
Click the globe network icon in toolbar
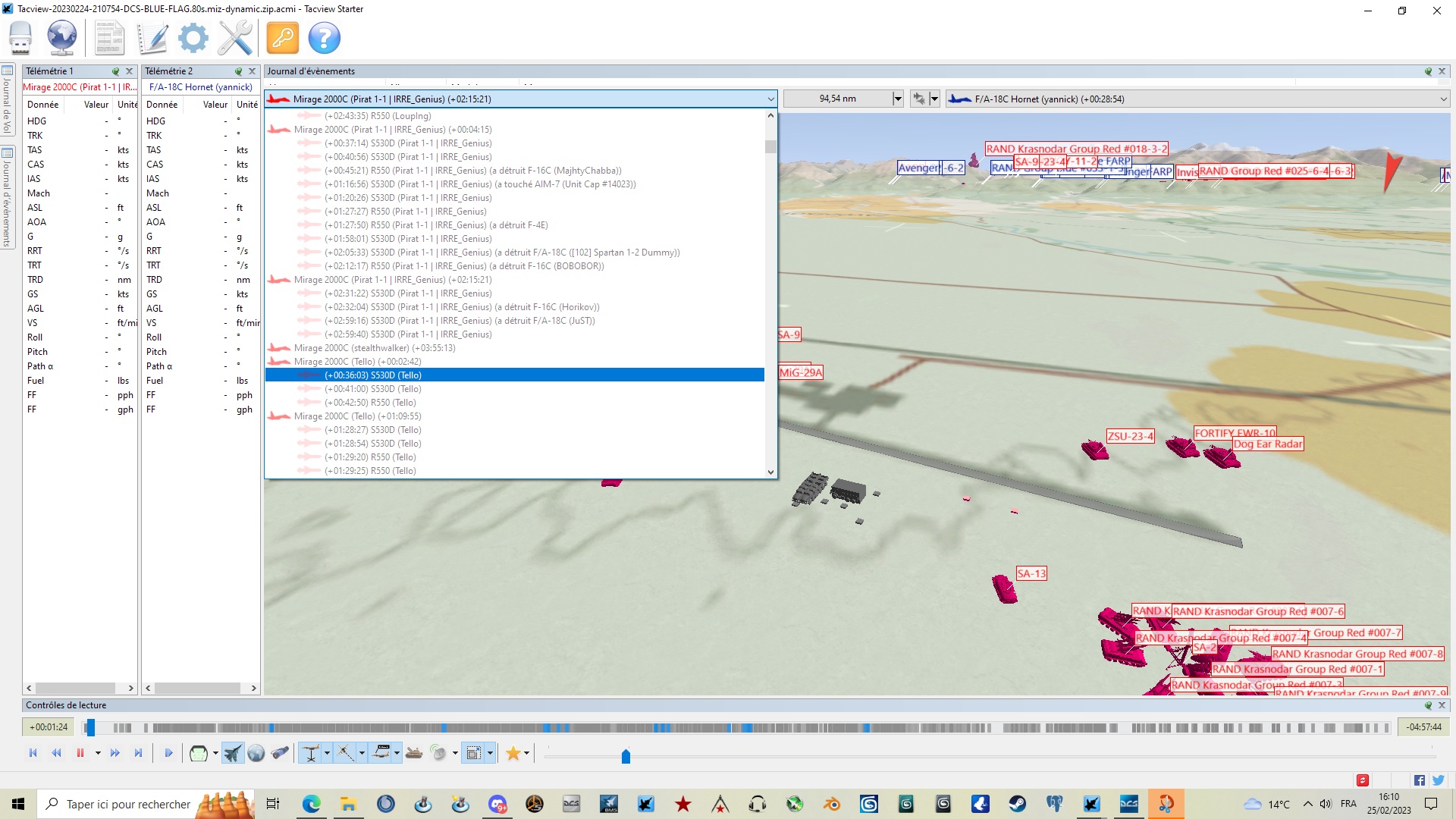point(62,37)
